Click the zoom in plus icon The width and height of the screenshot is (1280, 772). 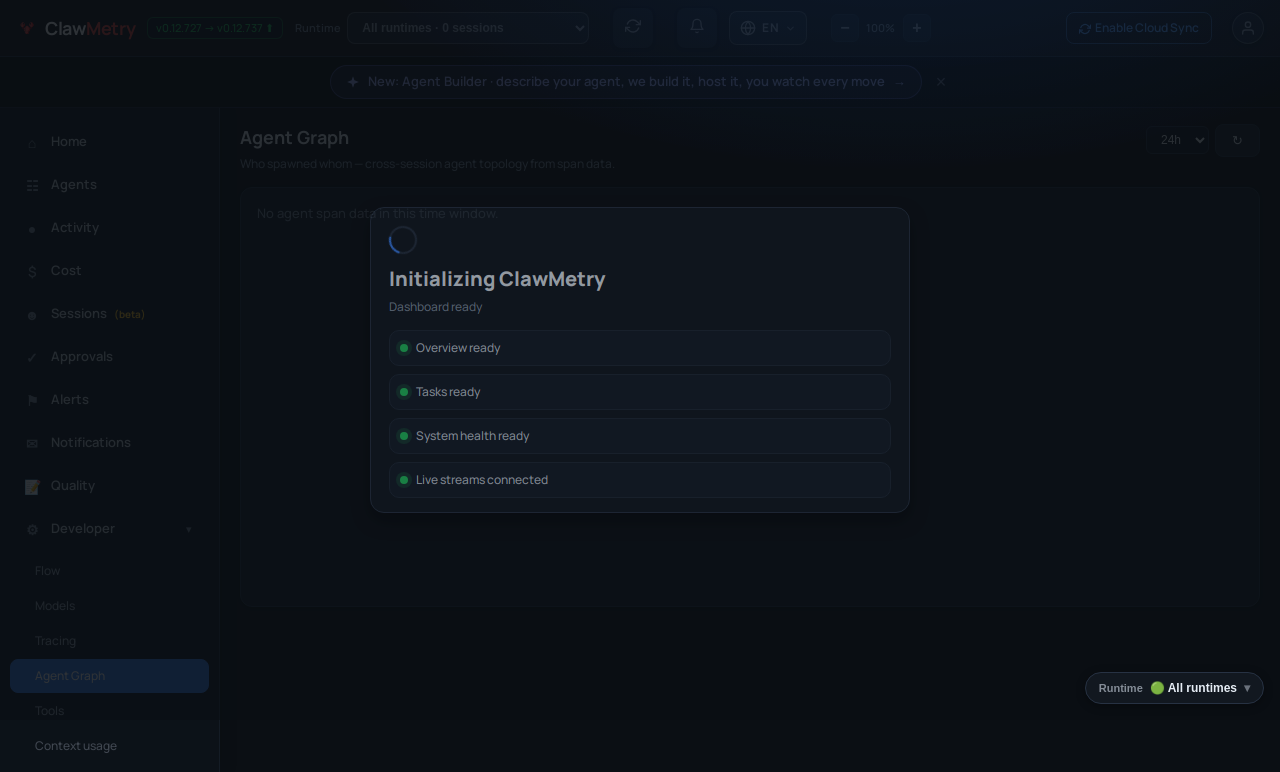pos(916,28)
